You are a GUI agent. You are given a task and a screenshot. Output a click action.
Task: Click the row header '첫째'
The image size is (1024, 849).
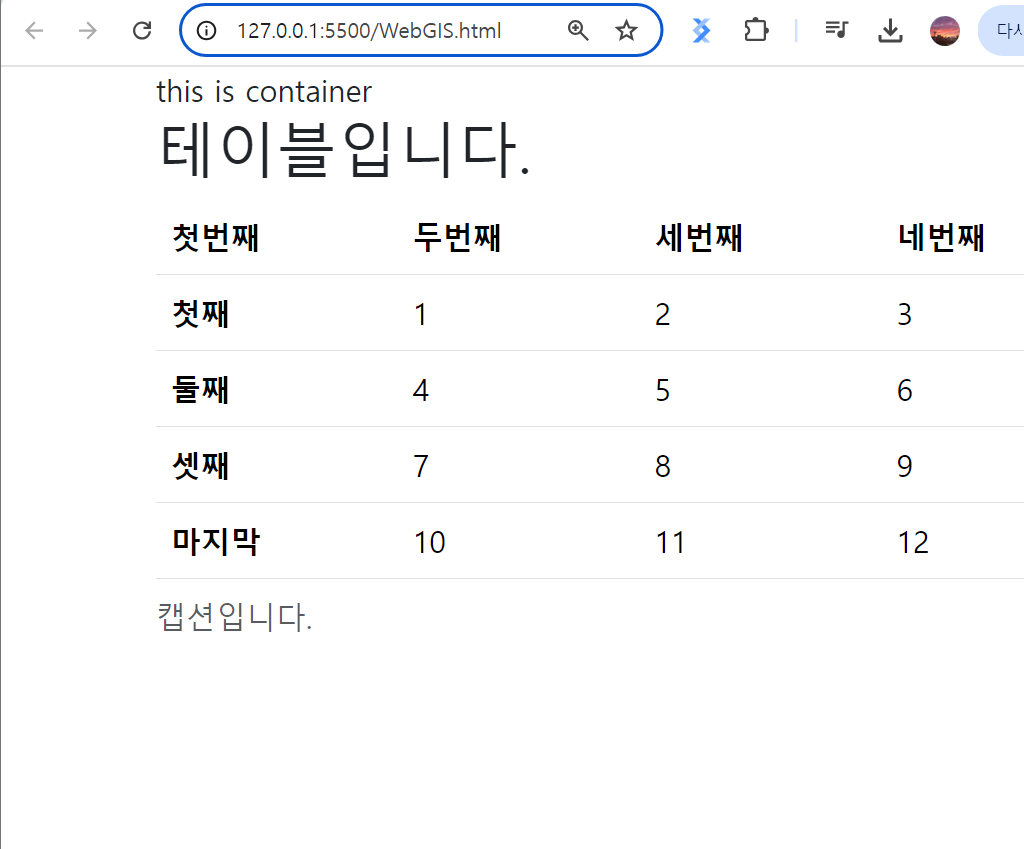point(200,313)
